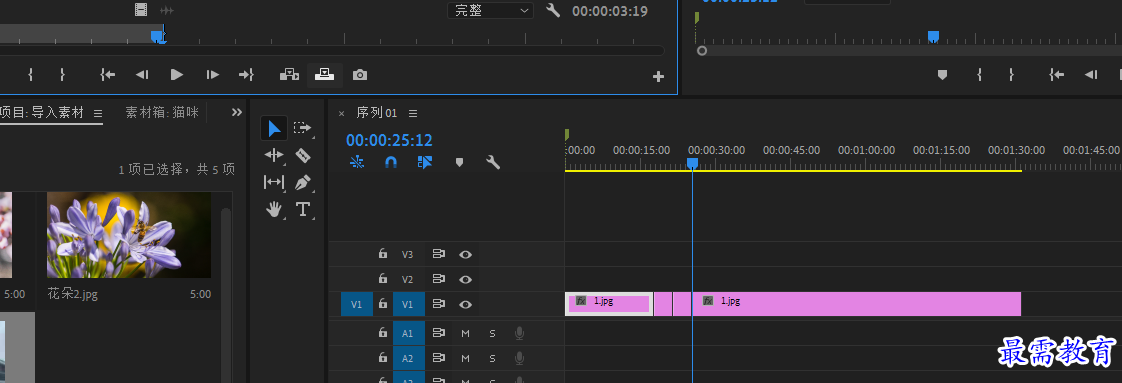Play the clip in Source Monitor
Viewport: 1122px width, 383px height.
click(177, 74)
